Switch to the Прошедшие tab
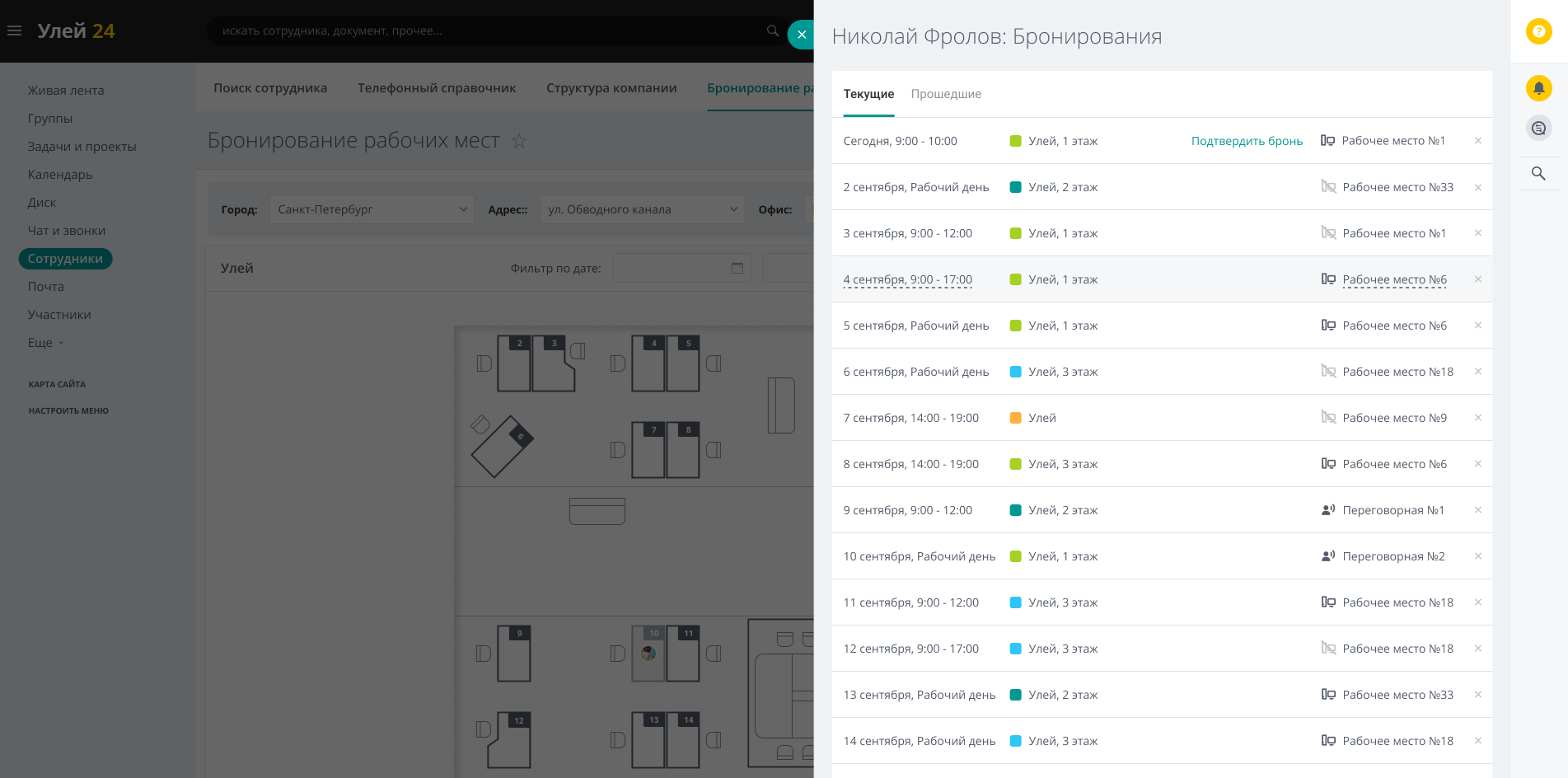Image resolution: width=1568 pixels, height=778 pixels. [x=946, y=94]
